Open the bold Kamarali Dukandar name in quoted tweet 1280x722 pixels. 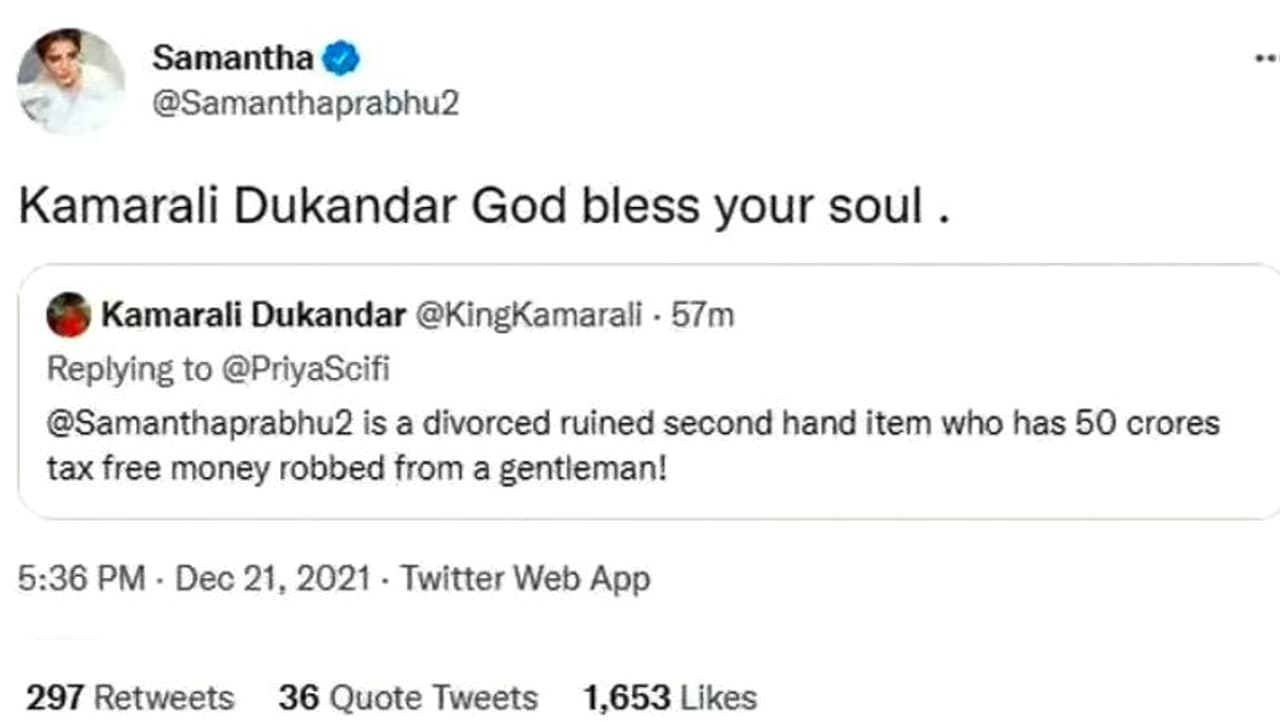pos(253,316)
